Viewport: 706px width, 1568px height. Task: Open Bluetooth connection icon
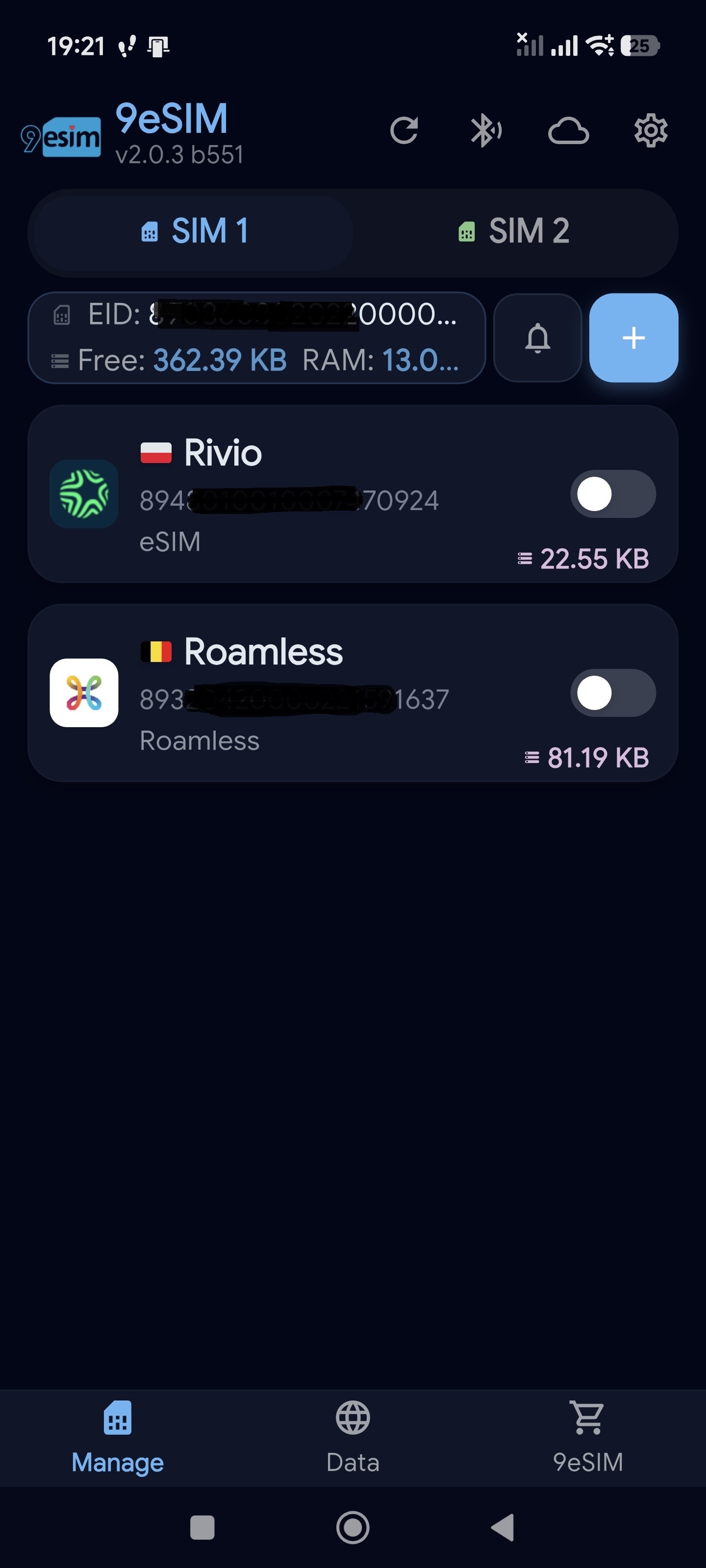click(x=485, y=130)
